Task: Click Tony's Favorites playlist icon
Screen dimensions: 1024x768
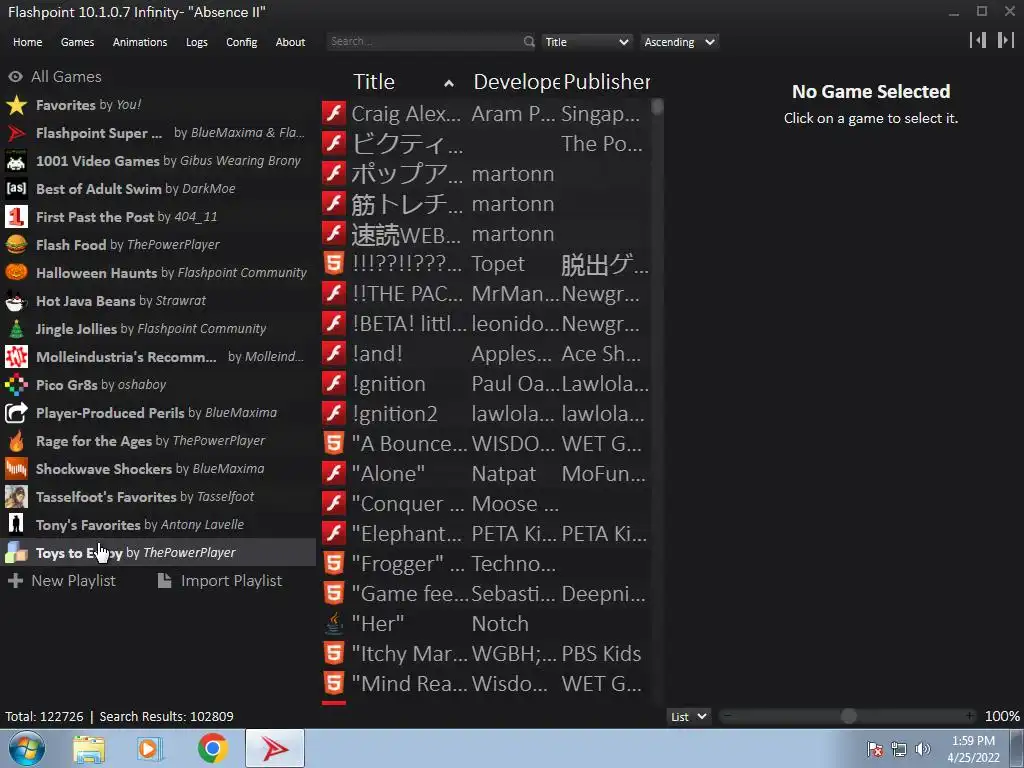Action: tap(16, 524)
